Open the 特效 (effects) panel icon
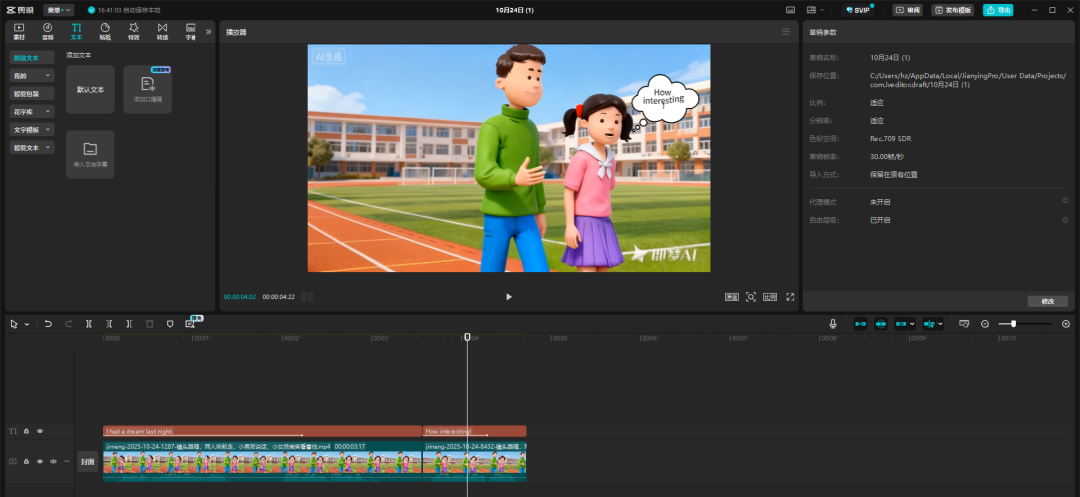This screenshot has width=1080, height=497. pos(133,31)
